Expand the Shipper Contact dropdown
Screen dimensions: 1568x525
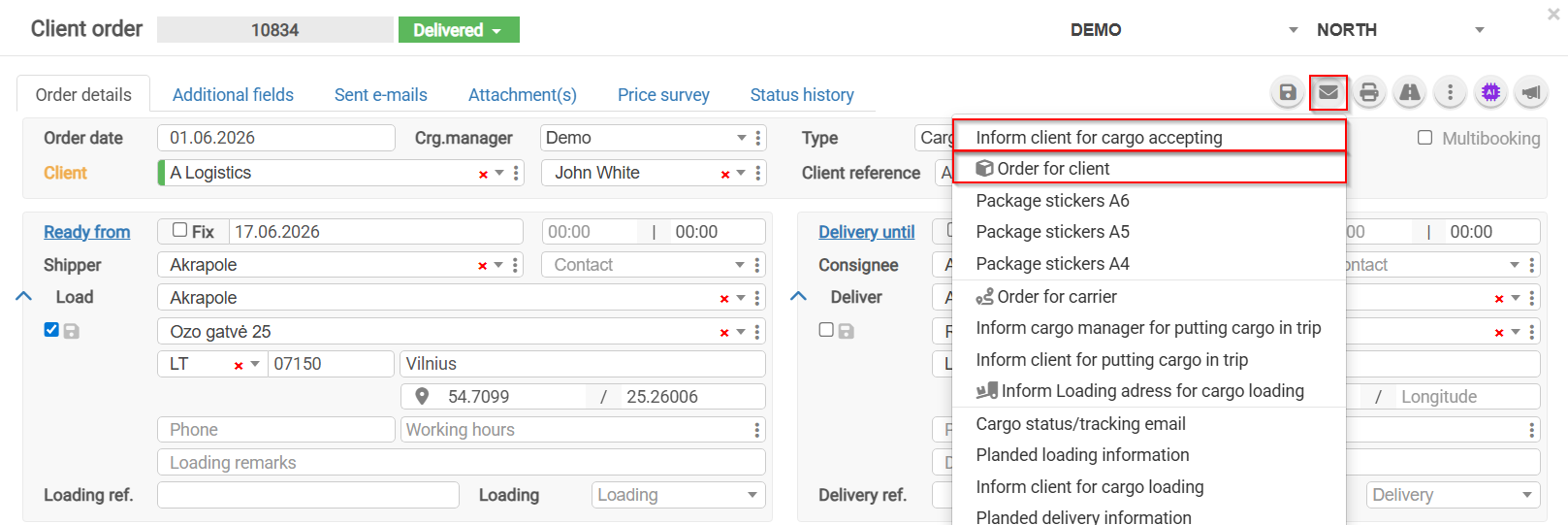click(x=740, y=265)
